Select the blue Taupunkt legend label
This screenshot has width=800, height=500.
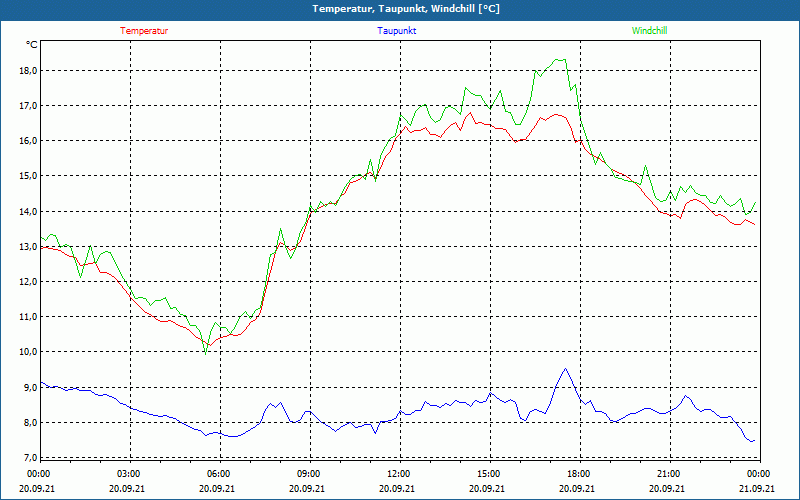point(397,31)
